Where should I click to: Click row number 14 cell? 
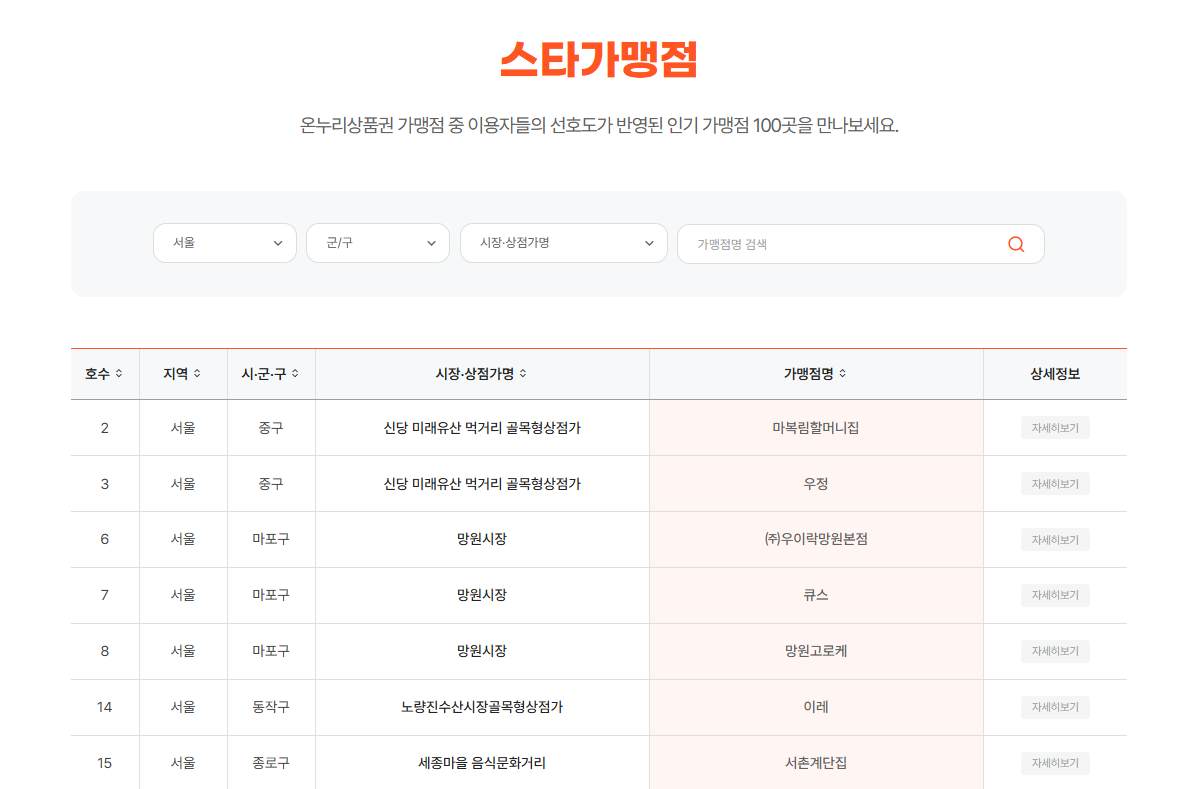104,707
